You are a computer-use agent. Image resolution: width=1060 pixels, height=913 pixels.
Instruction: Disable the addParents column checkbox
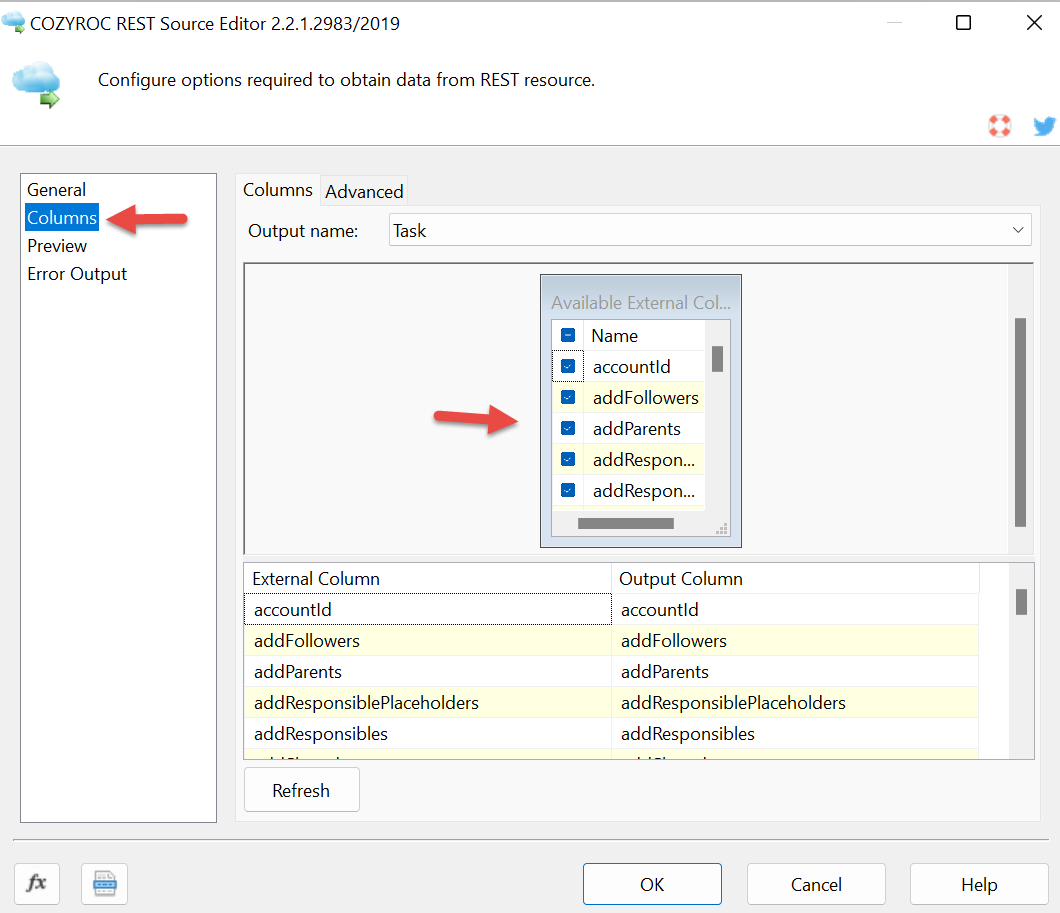point(568,429)
